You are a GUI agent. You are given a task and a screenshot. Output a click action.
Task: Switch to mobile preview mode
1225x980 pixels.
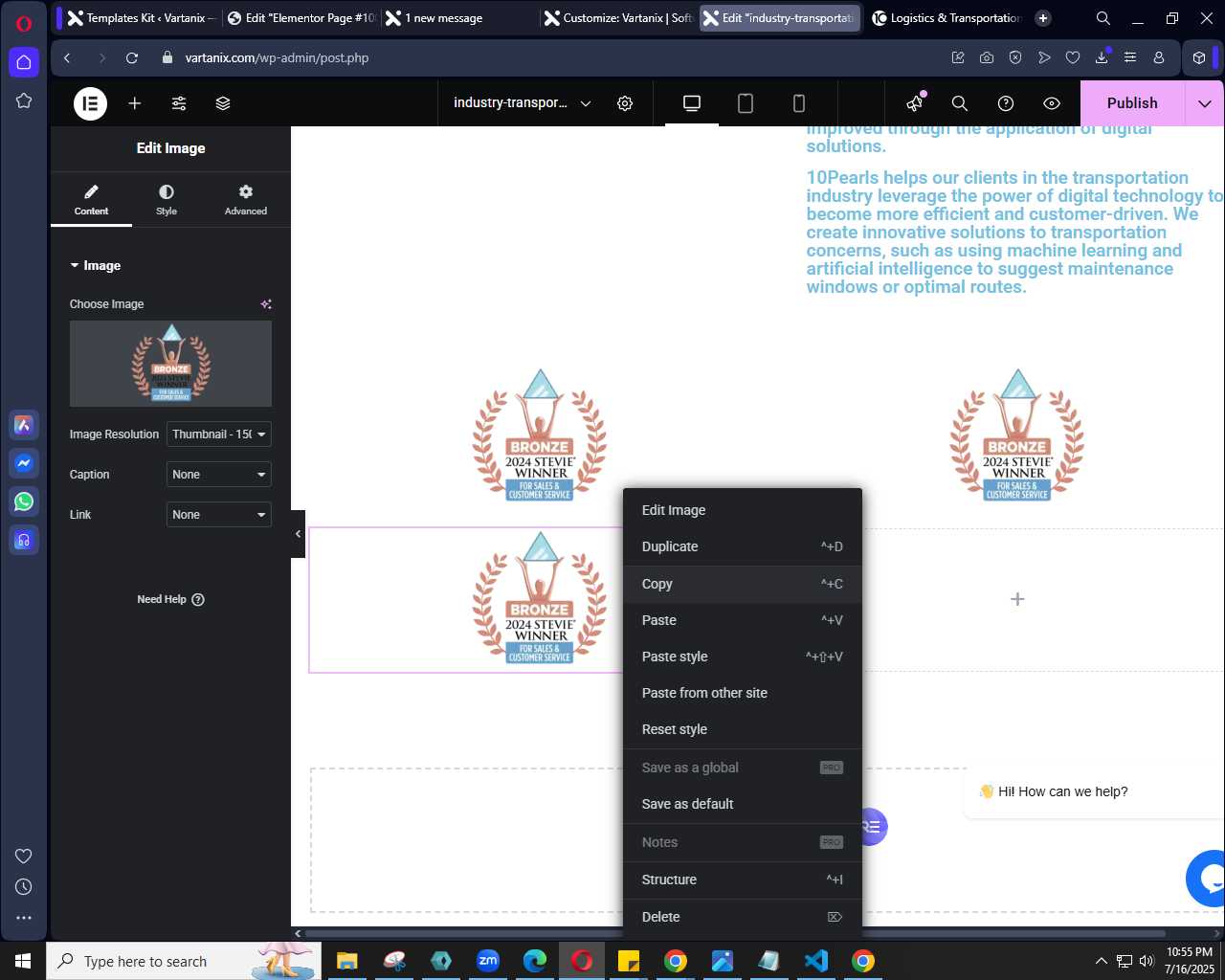tap(799, 103)
